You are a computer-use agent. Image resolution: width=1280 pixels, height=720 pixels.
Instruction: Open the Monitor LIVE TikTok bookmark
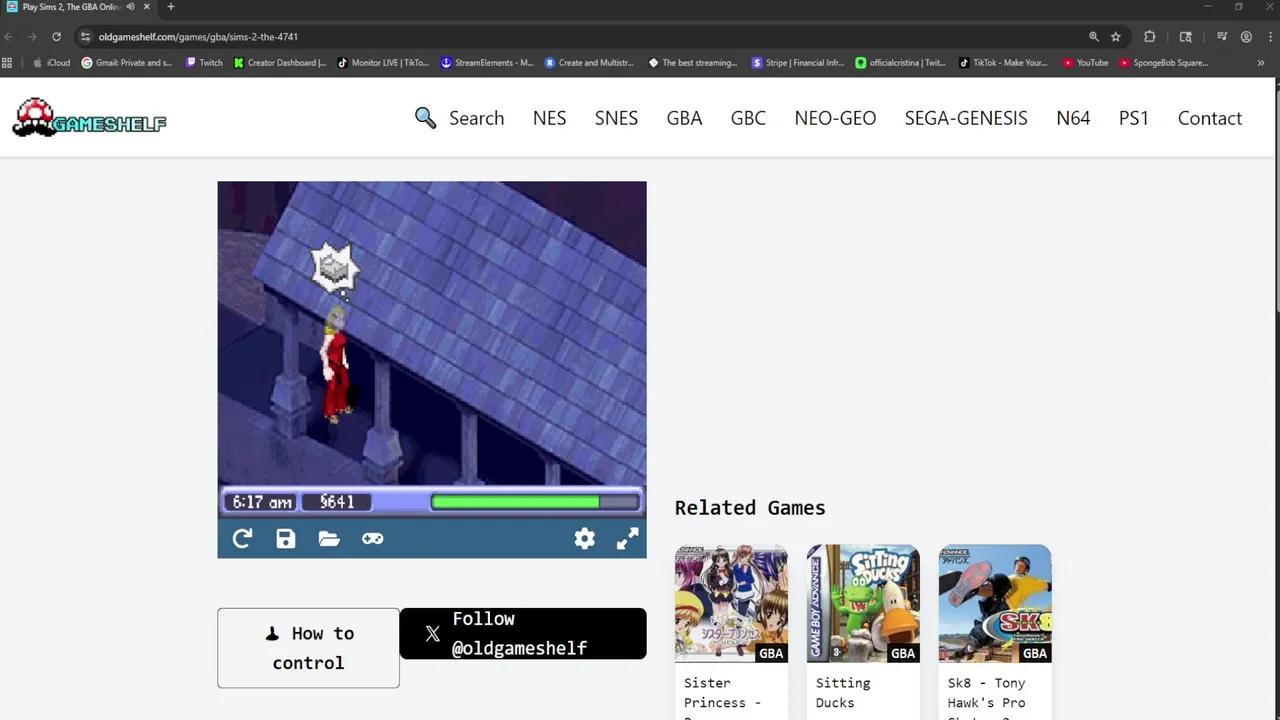point(383,63)
